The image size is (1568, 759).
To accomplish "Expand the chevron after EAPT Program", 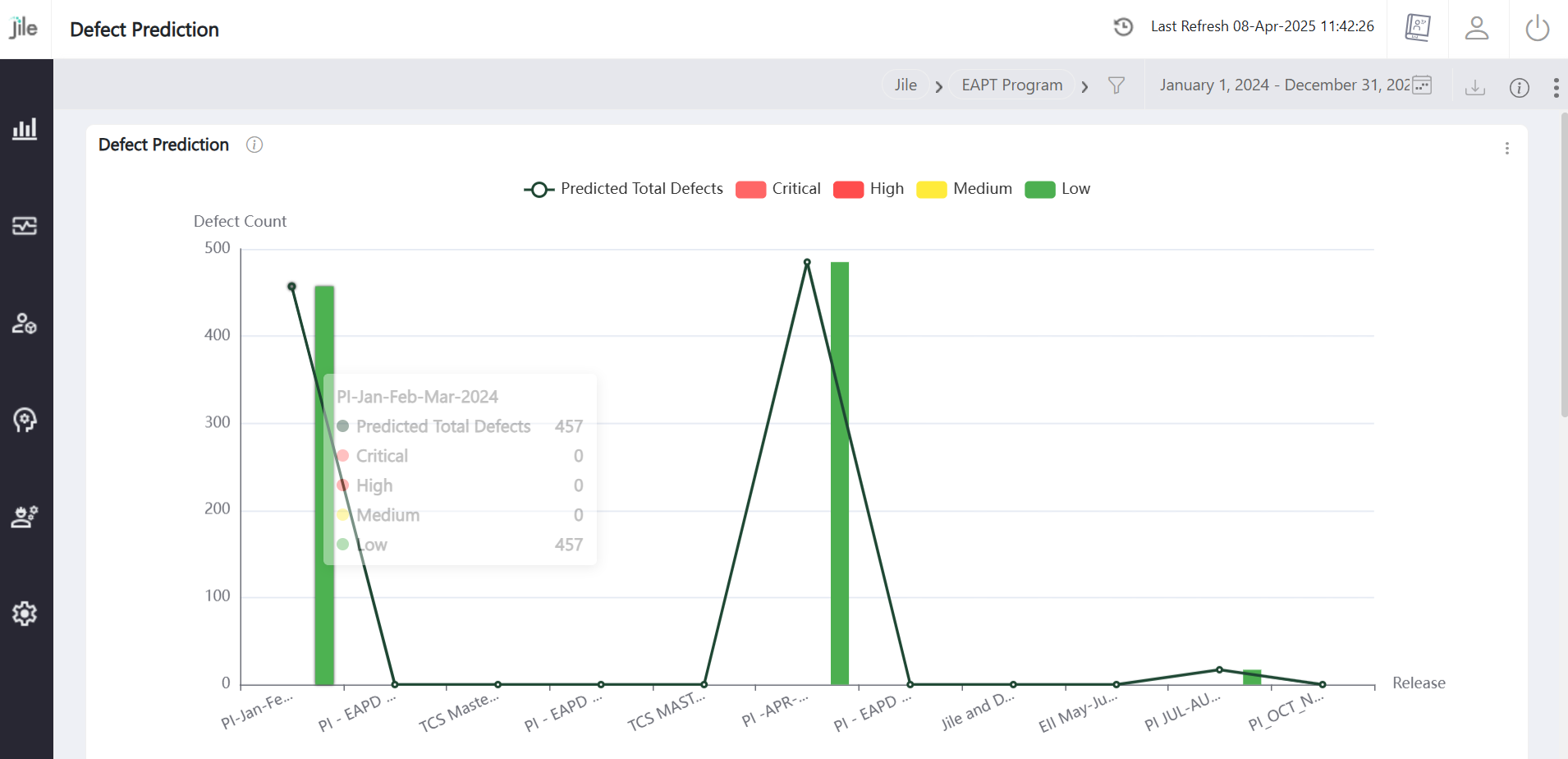I will pyautogui.click(x=1084, y=86).
